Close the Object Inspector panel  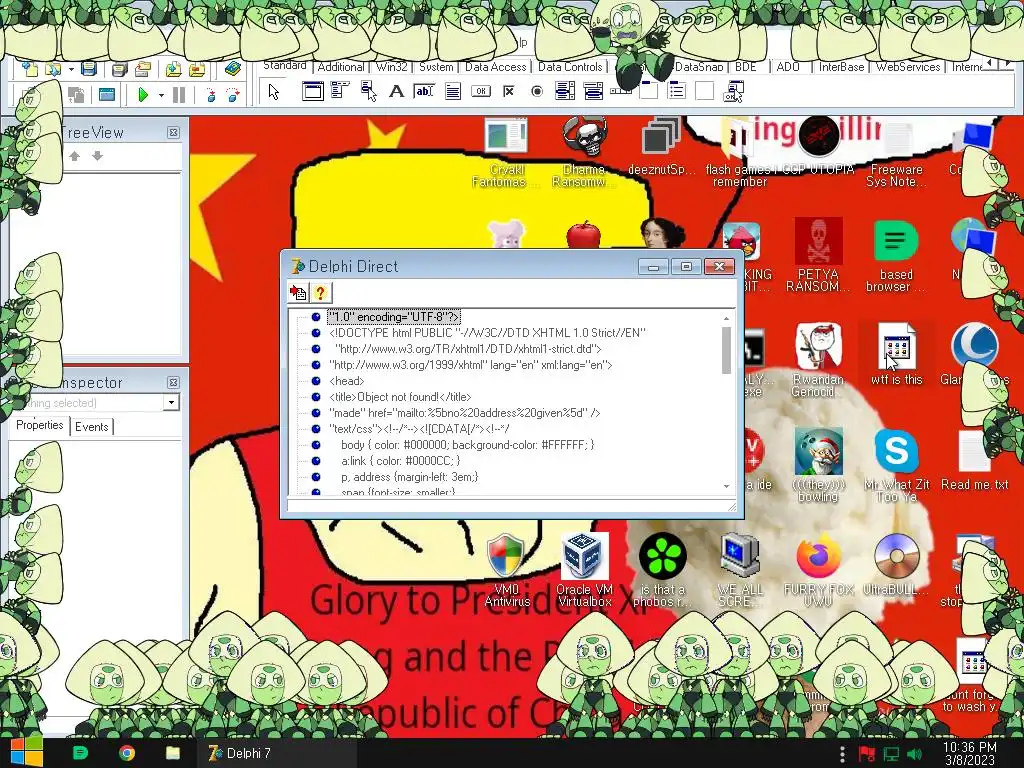173,383
